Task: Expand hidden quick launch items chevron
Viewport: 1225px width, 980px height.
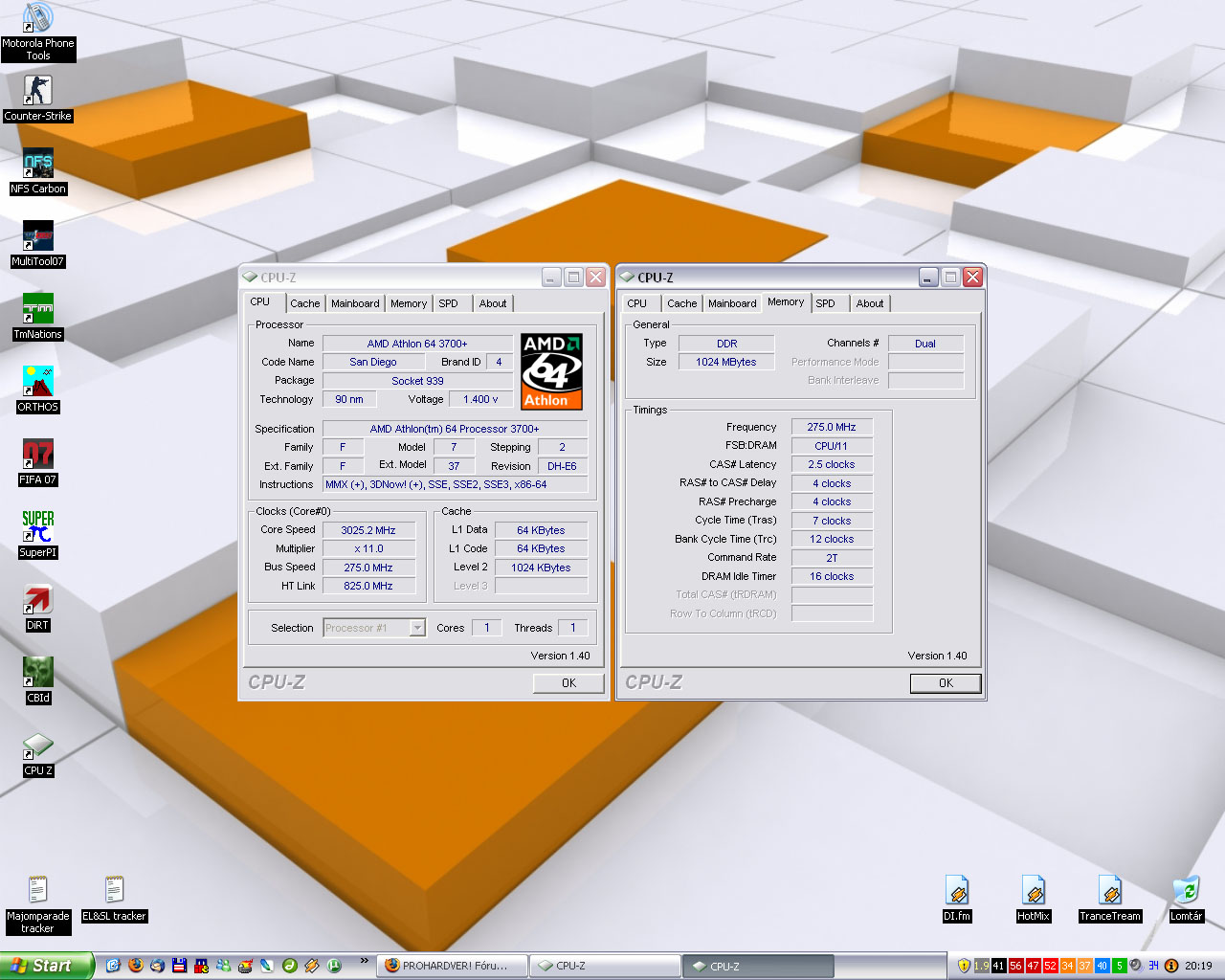Action: (364, 961)
